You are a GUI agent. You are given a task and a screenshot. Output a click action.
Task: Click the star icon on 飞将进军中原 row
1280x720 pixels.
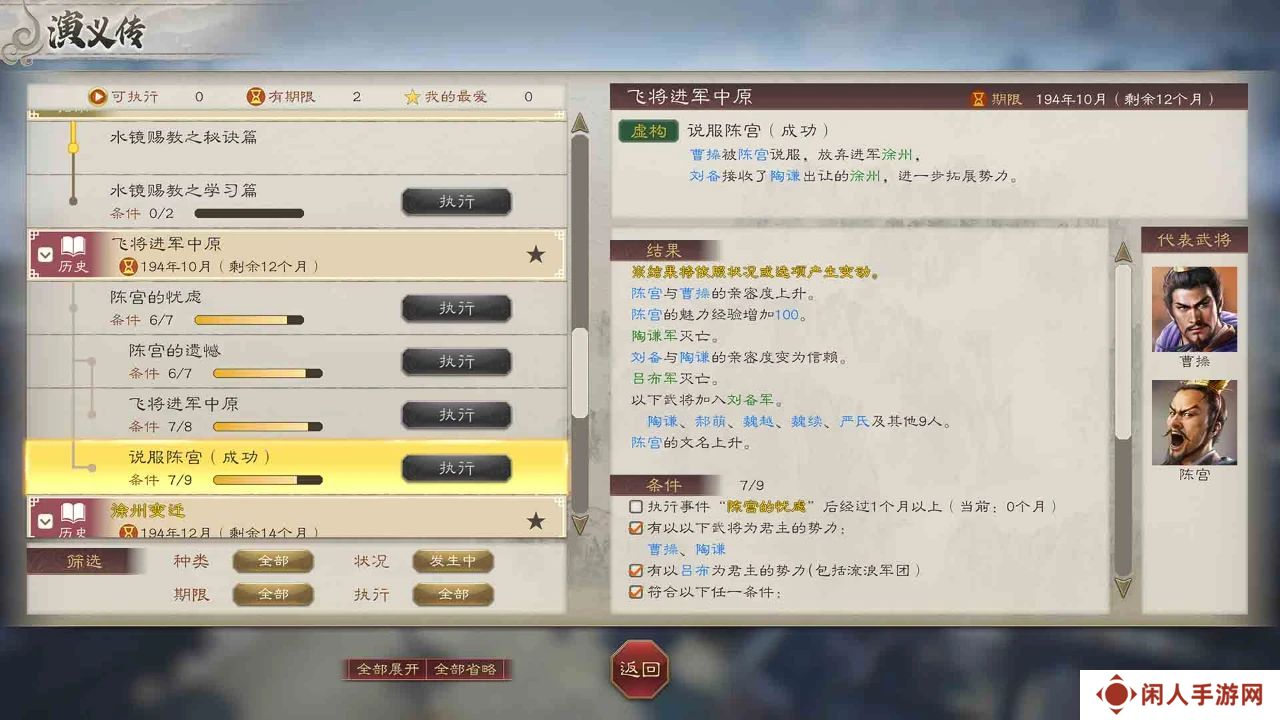(x=536, y=255)
